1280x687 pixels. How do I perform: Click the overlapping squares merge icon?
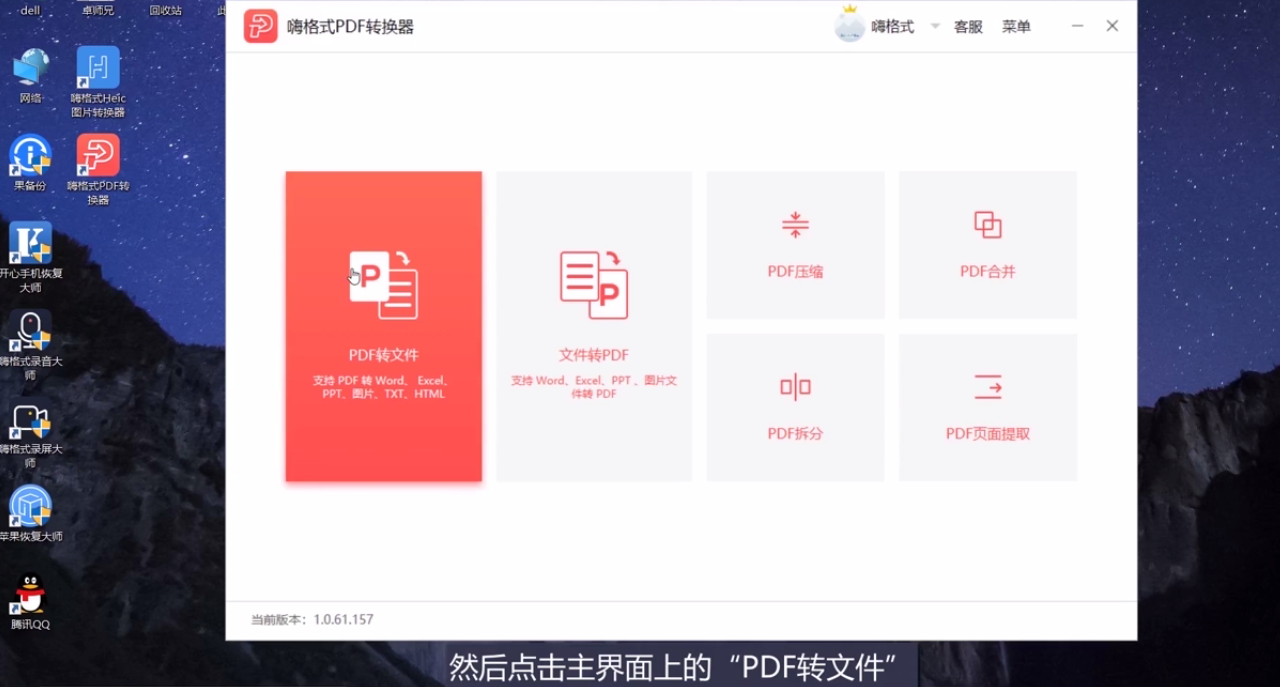click(988, 225)
